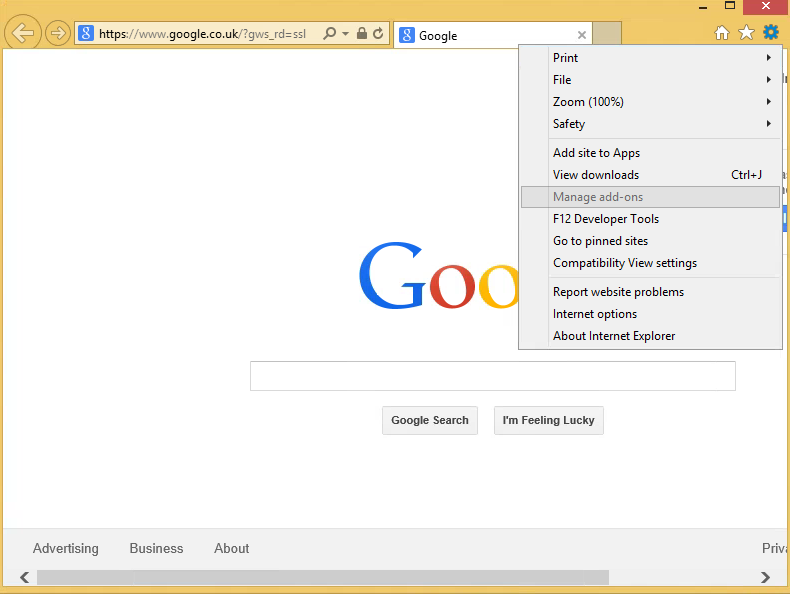The width and height of the screenshot is (790, 594).
Task: Open F12 Developer Tools
Action: tap(606, 219)
